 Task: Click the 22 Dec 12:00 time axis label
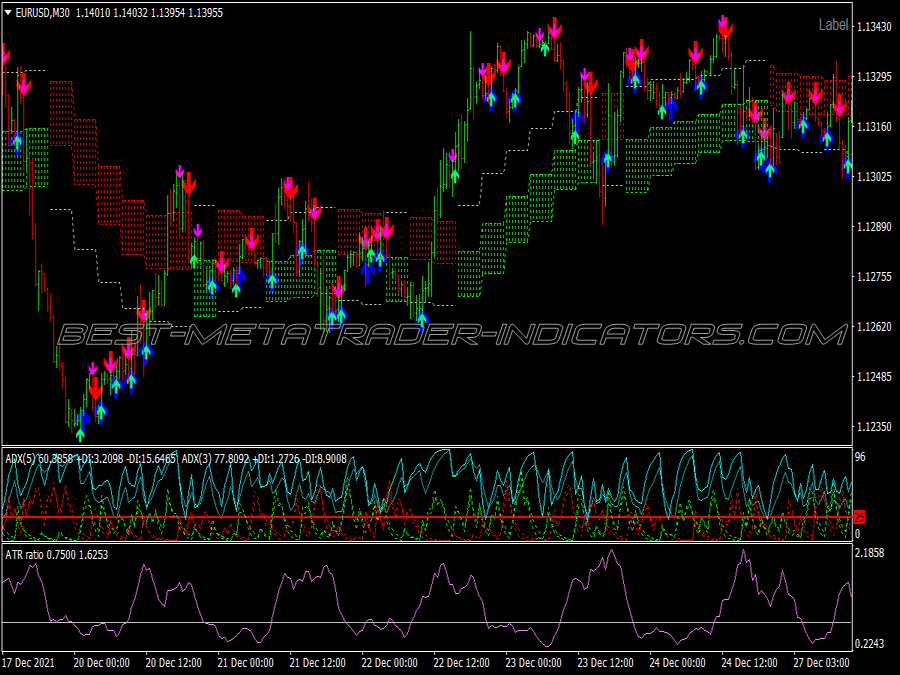tap(462, 663)
